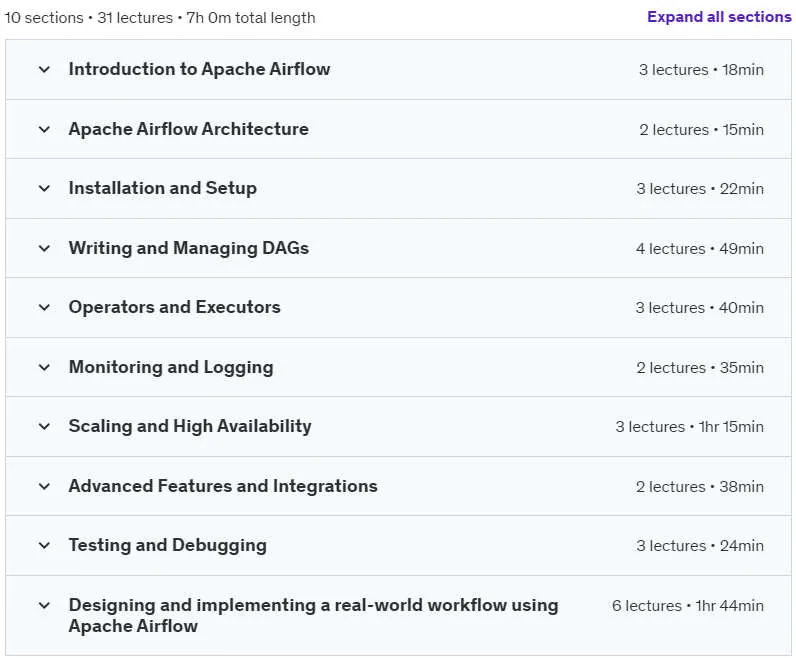
Task: Expand the Scaling and High Availability chevron
Action: pos(44,426)
